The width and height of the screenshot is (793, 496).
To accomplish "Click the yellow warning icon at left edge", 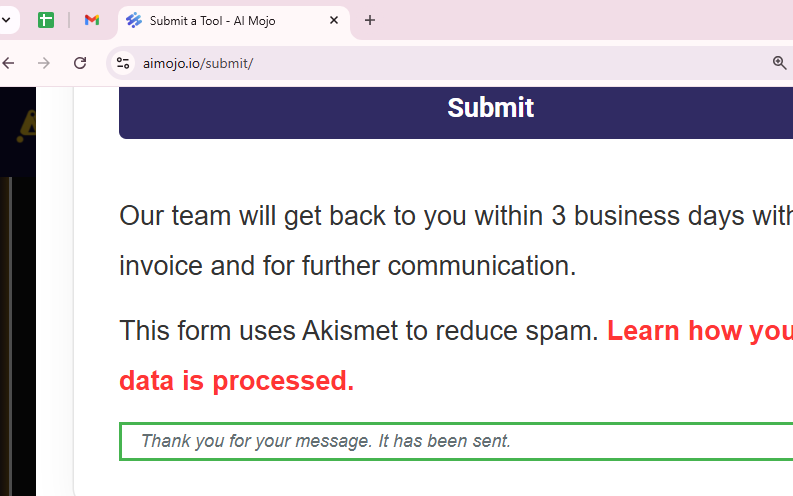I will pos(26,125).
